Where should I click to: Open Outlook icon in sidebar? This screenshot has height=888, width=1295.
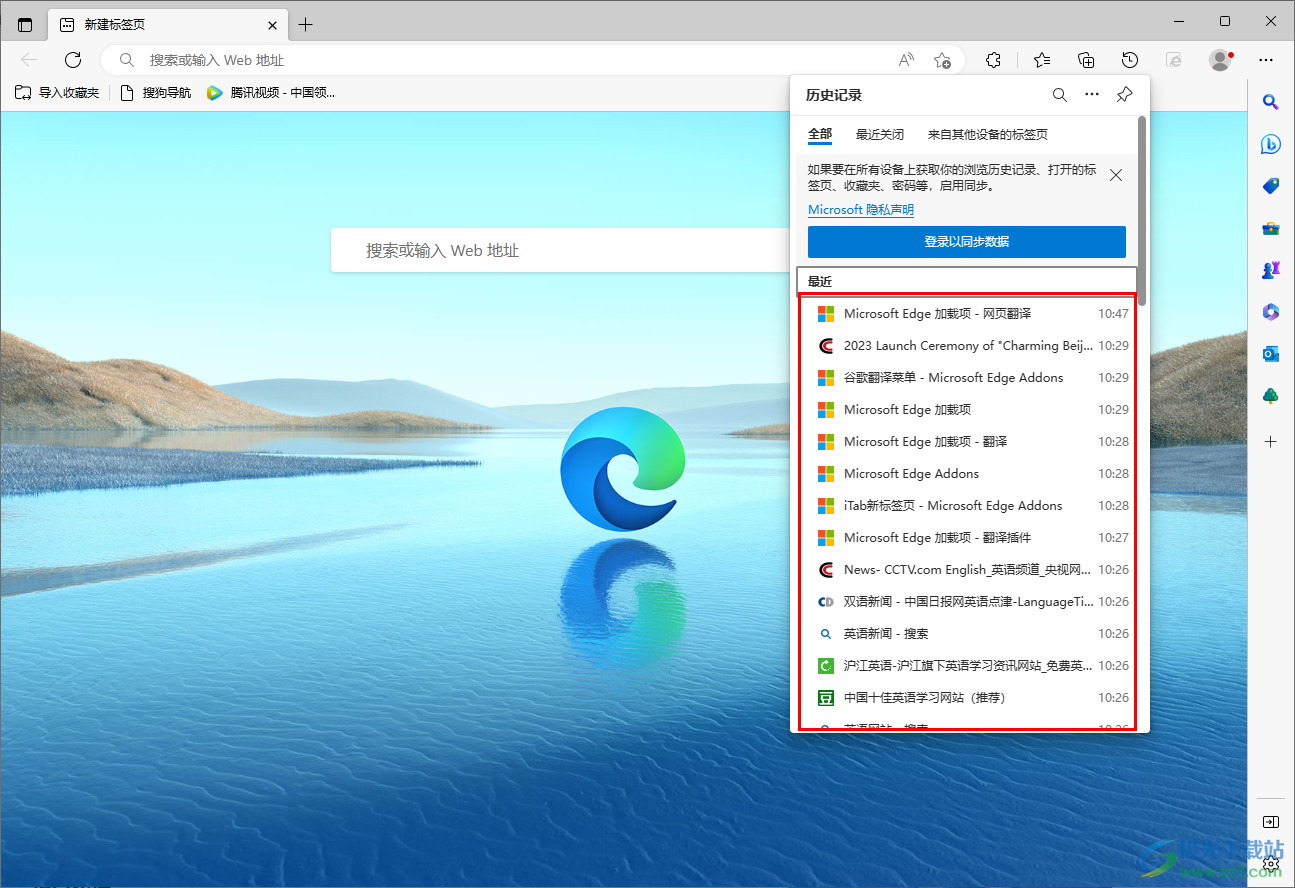[1271, 354]
